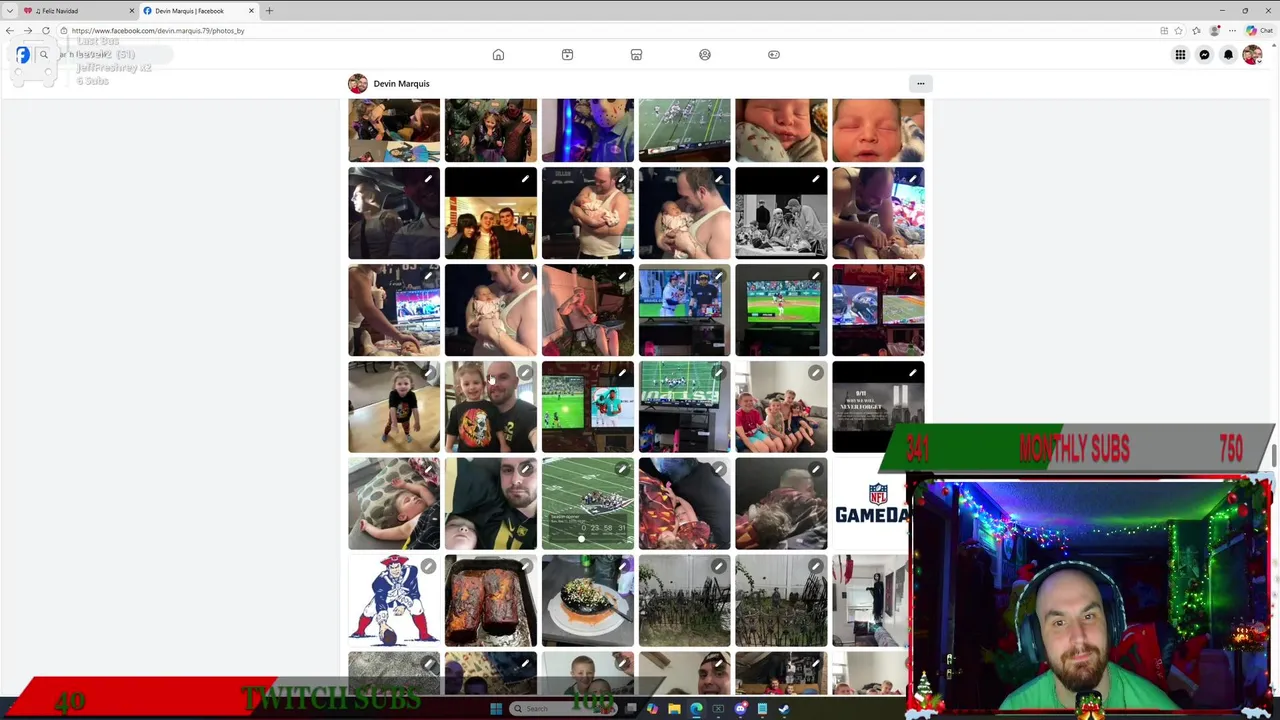1280x720 pixels.
Task: Open Facebook Marketplace icon
Action: pos(636,55)
